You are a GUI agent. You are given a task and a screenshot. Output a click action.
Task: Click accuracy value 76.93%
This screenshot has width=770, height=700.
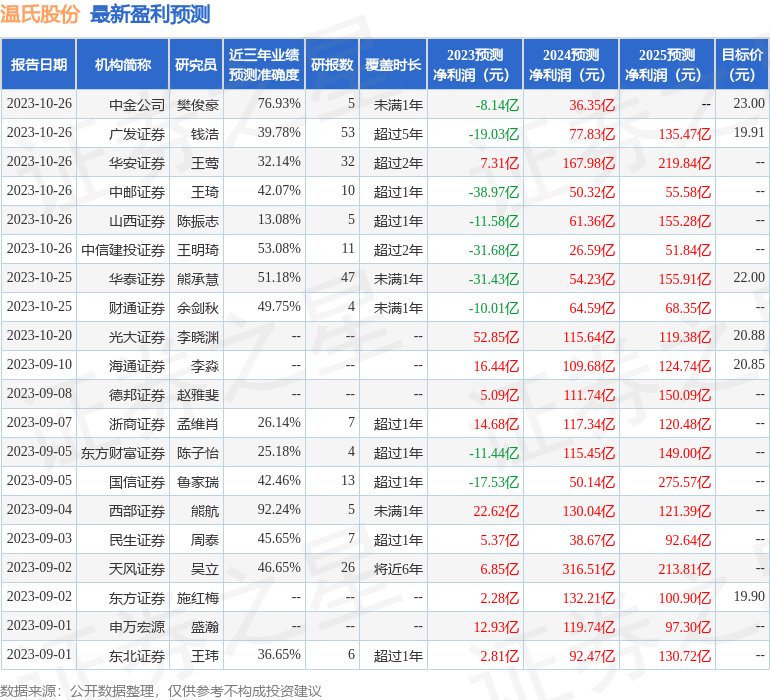(x=279, y=103)
